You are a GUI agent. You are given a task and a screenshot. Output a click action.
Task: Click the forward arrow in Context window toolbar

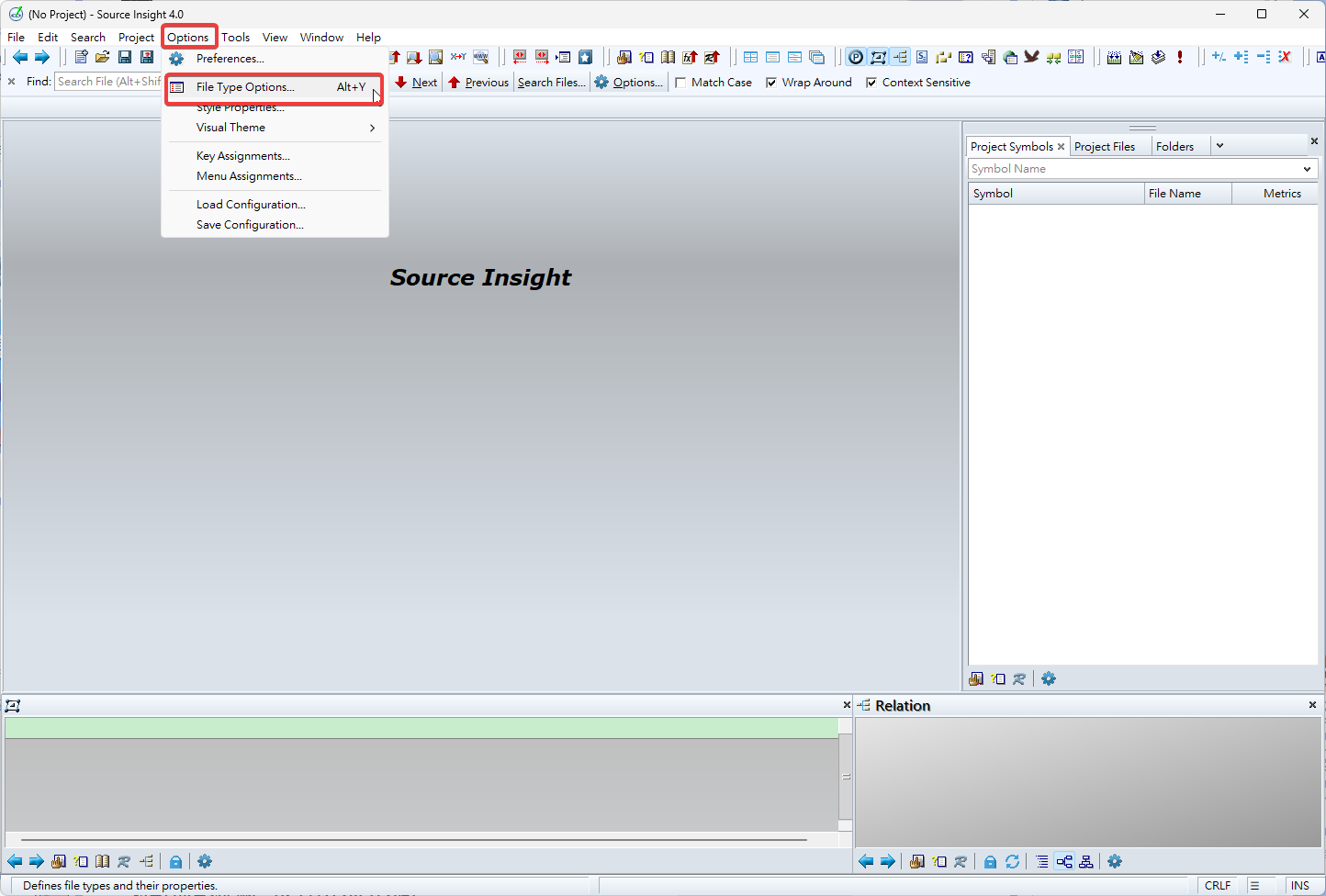coord(37,861)
